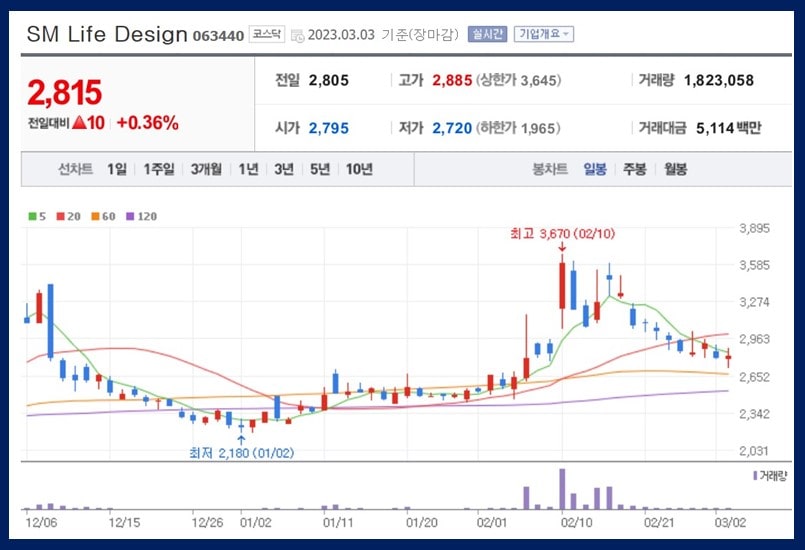Click the 최저 2,180 (01/02) annotation
Image resolution: width=805 pixels, height=550 pixels.
(x=241, y=453)
